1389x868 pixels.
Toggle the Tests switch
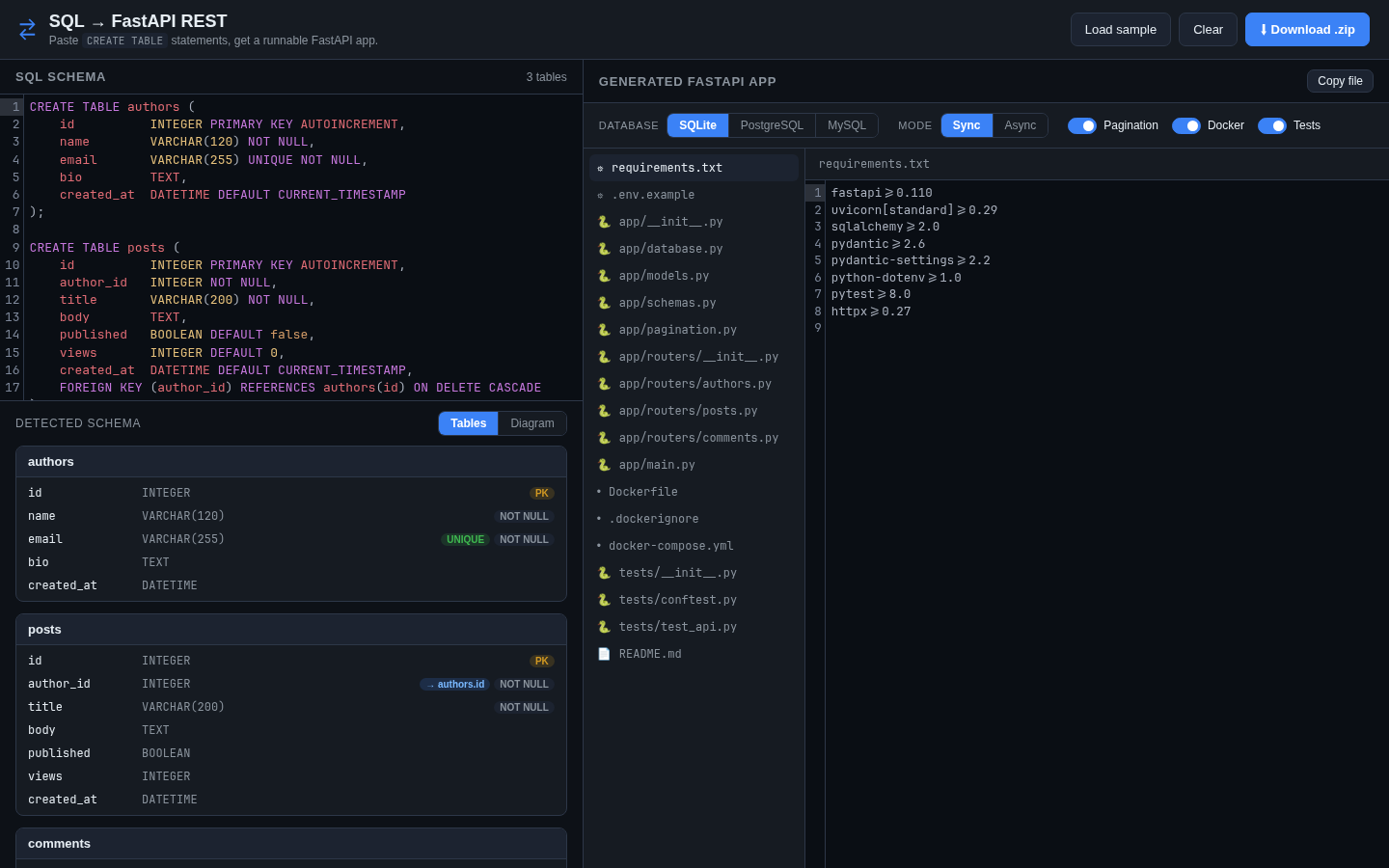(1272, 125)
